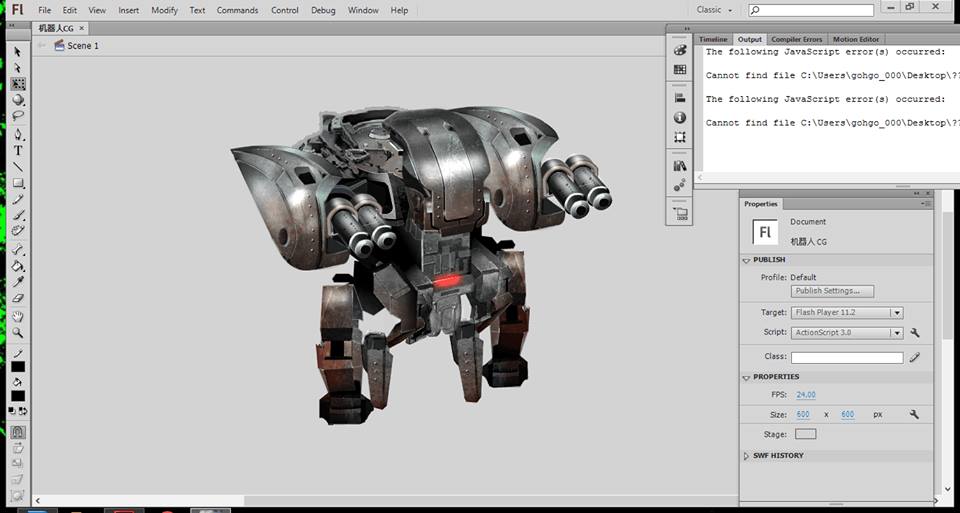Switch to the Motion Editor tab

856,39
